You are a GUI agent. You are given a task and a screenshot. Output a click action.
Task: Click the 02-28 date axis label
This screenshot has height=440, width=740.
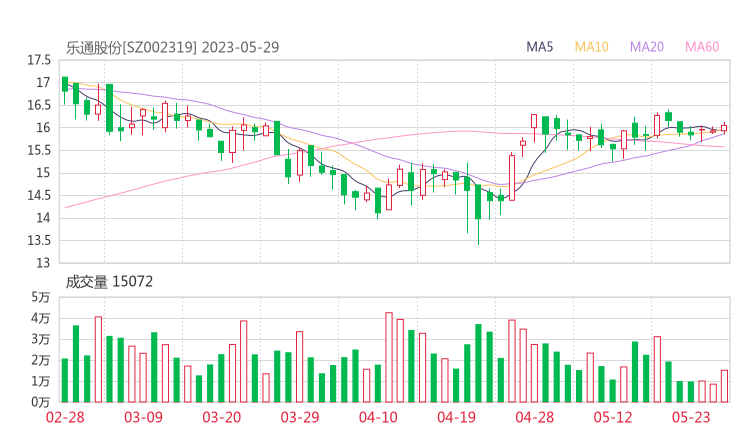(x=65, y=417)
